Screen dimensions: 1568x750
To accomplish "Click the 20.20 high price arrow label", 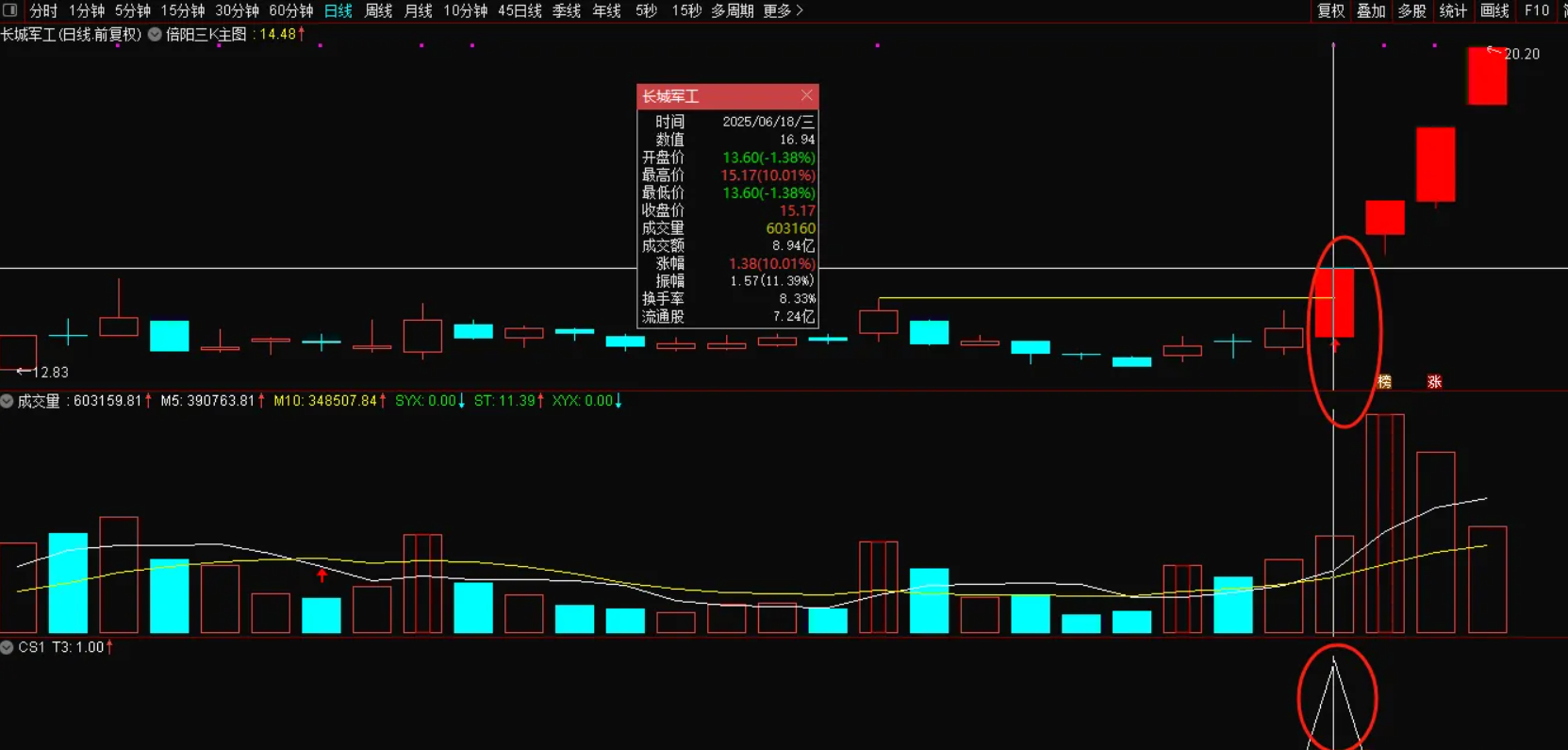I will 1514,54.
